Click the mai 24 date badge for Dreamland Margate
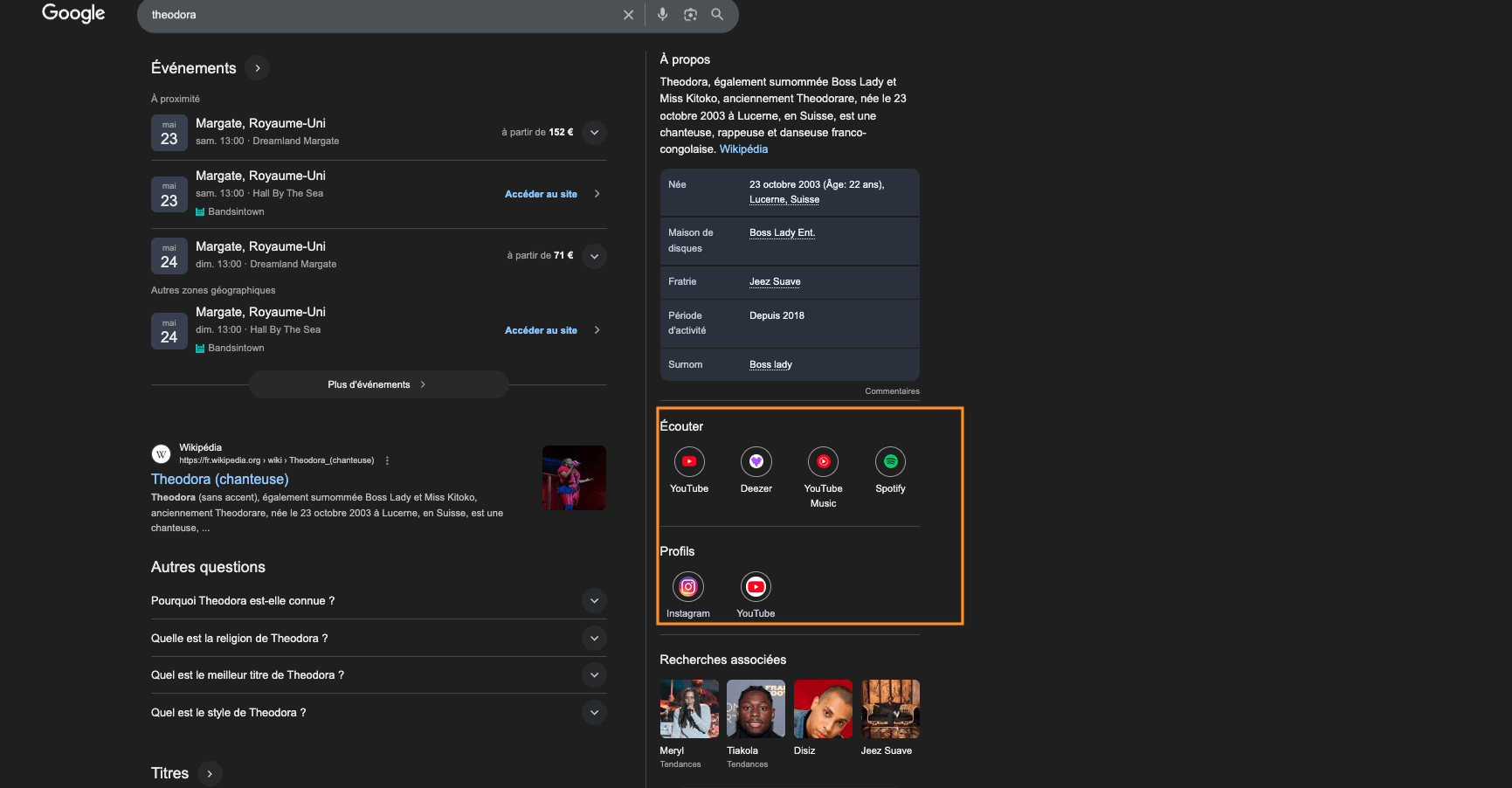Viewport: 1512px width, 788px height. tap(169, 256)
